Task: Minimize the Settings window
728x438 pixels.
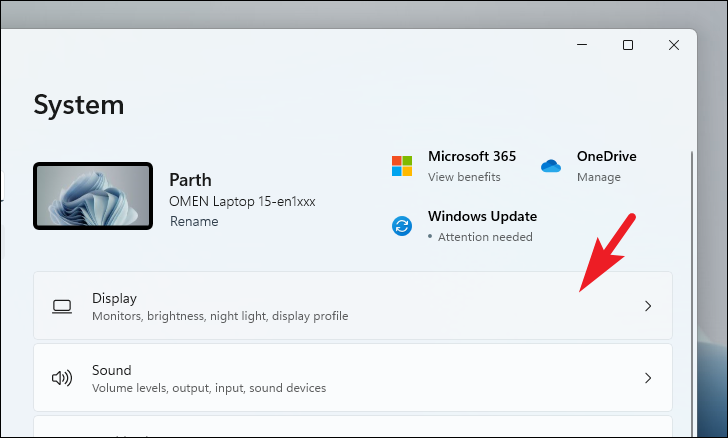Action: coord(582,45)
